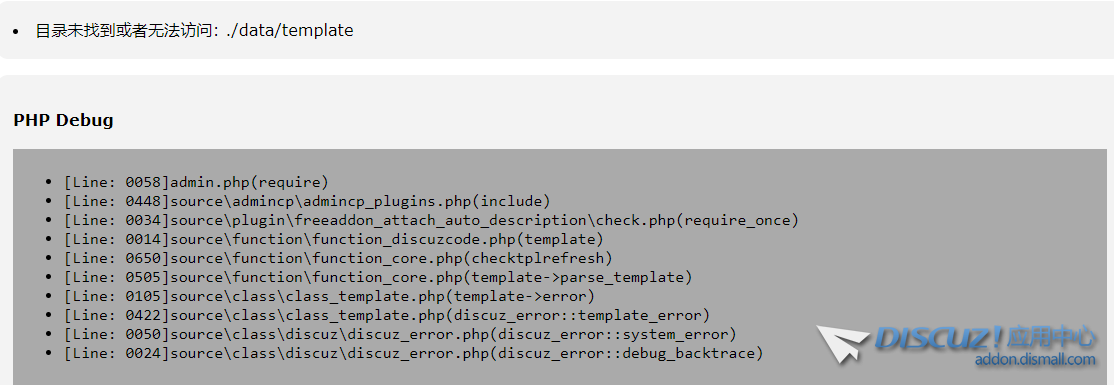Click the Line: 0058 marker
Viewport: 1114px width, 385px height.
pos(117,182)
